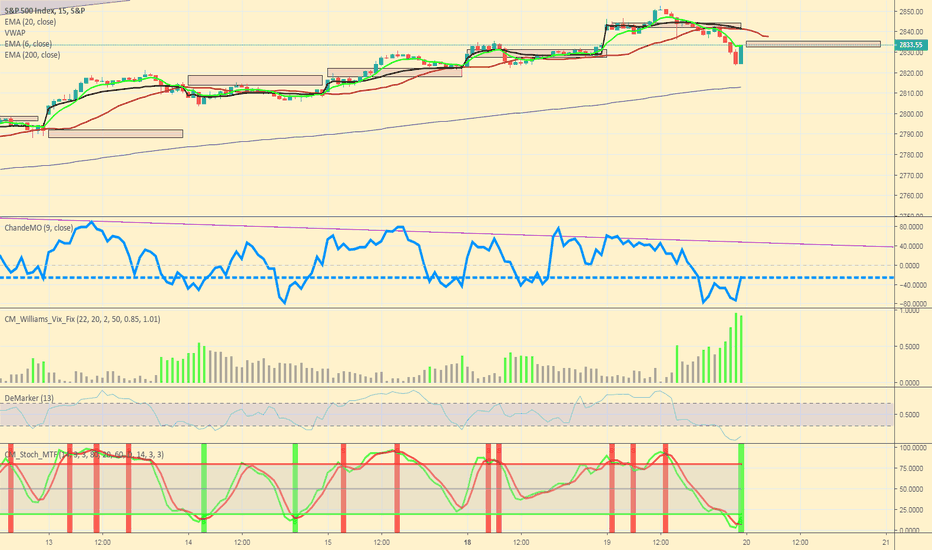Click the DeMarker (13) pane label
The height and width of the screenshot is (550, 932).
29,398
